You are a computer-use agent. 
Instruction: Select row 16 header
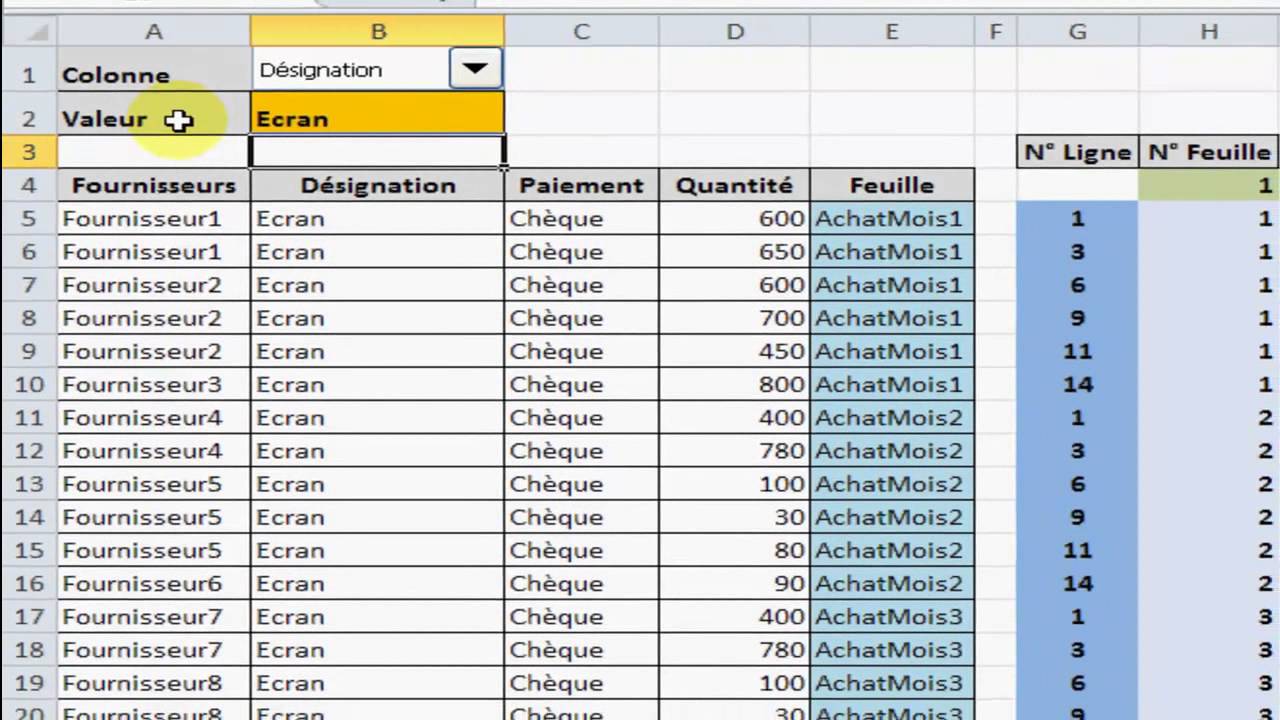(29, 583)
